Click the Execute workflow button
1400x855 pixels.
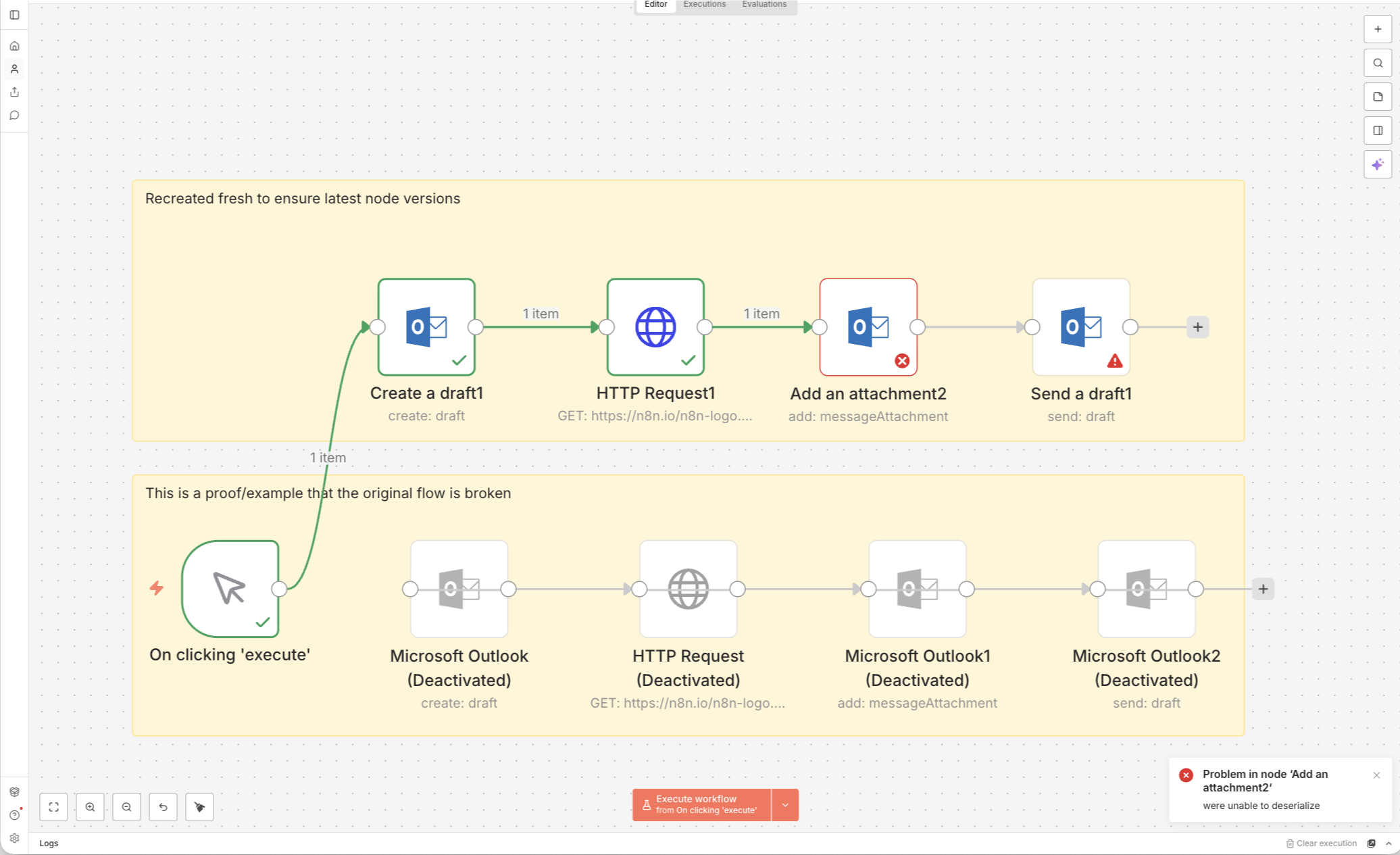pos(701,805)
